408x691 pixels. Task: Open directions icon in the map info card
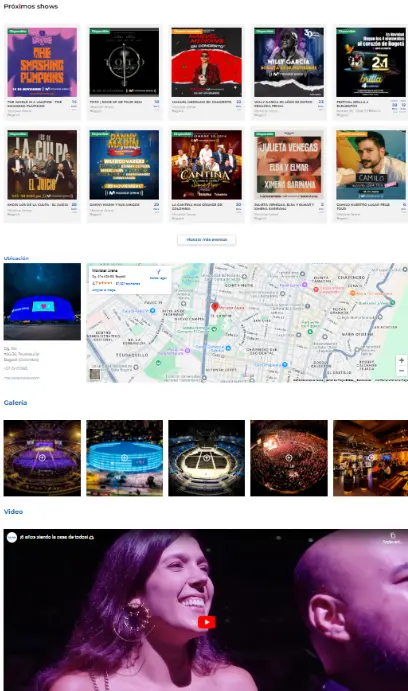[x=158, y=273]
